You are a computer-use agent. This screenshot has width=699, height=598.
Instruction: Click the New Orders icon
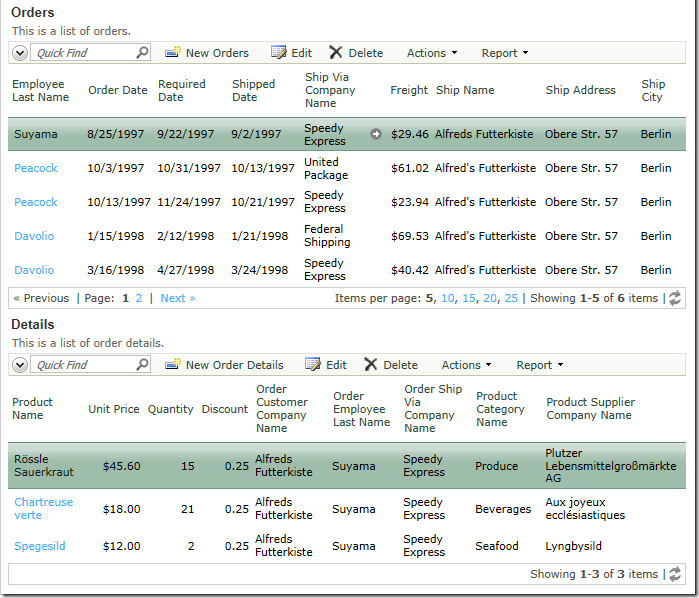pos(173,52)
